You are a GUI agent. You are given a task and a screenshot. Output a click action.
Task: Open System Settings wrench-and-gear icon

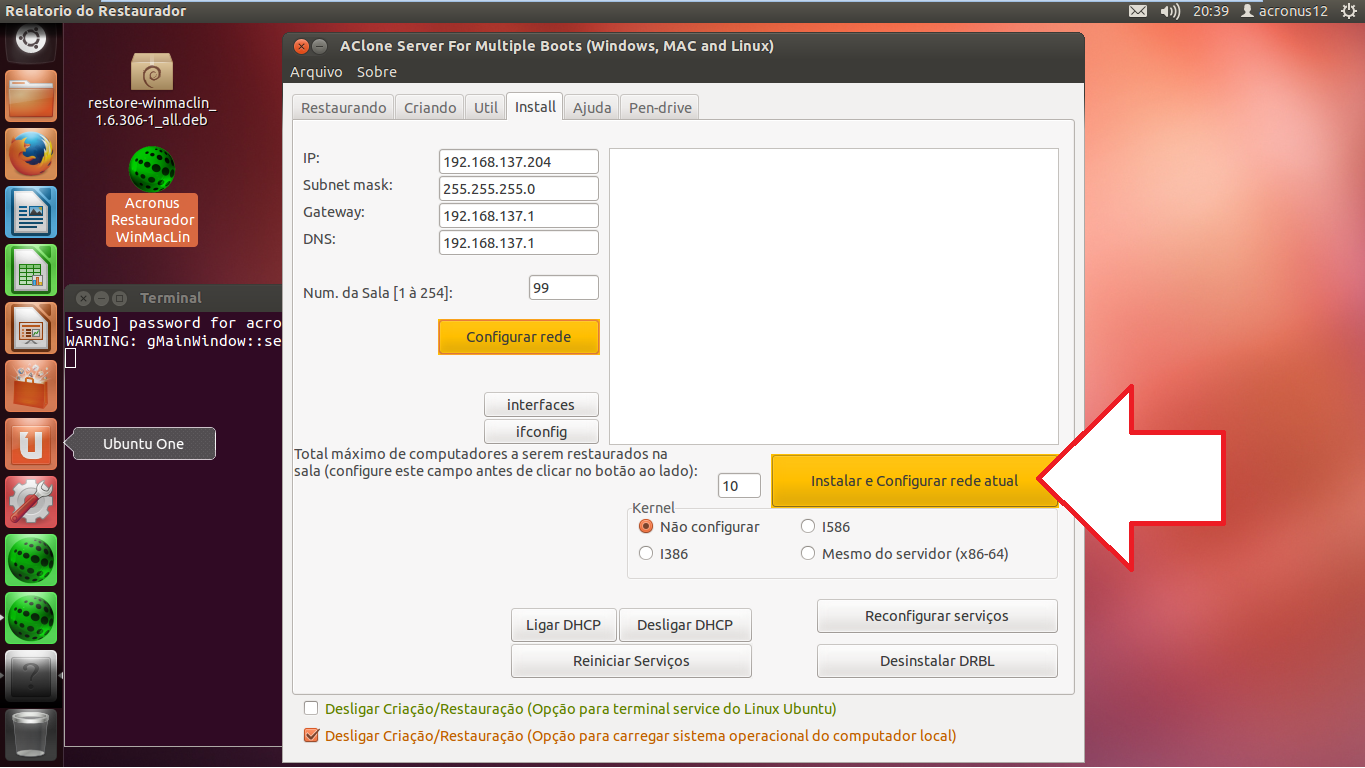[31, 502]
